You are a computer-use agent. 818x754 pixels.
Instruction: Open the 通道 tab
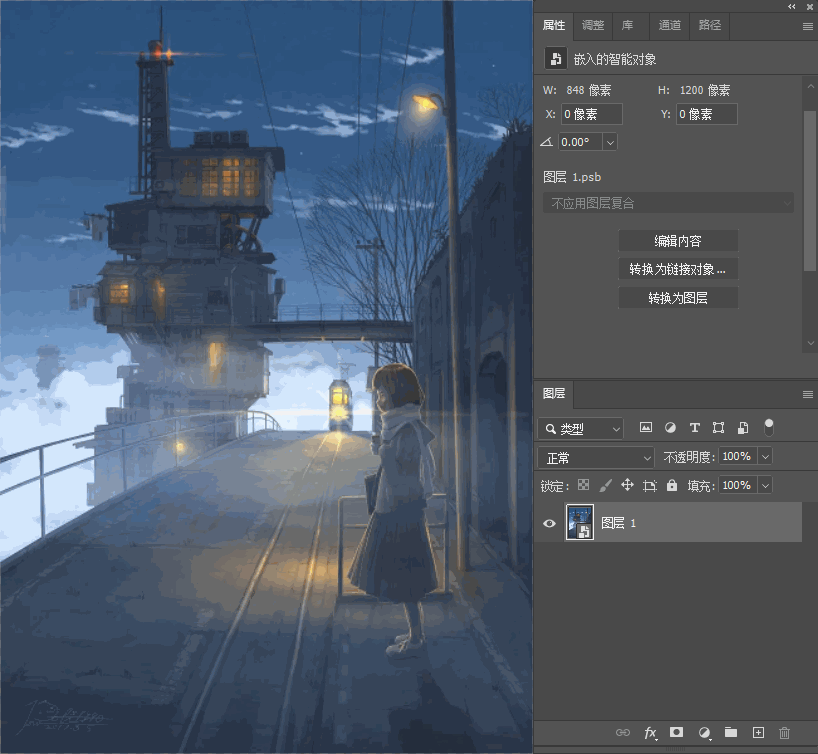(x=669, y=26)
